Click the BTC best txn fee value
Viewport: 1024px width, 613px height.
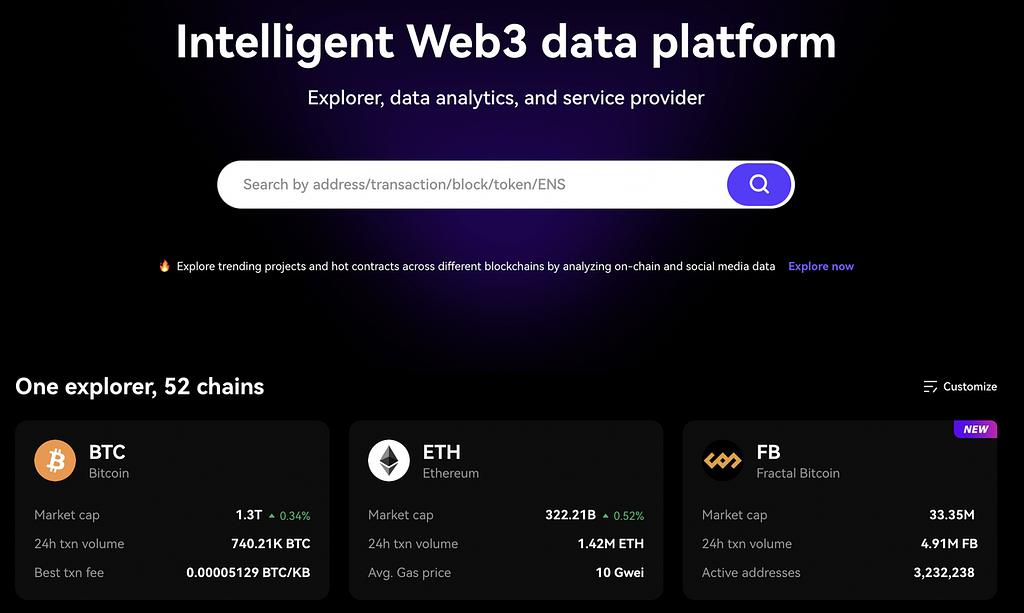248,573
